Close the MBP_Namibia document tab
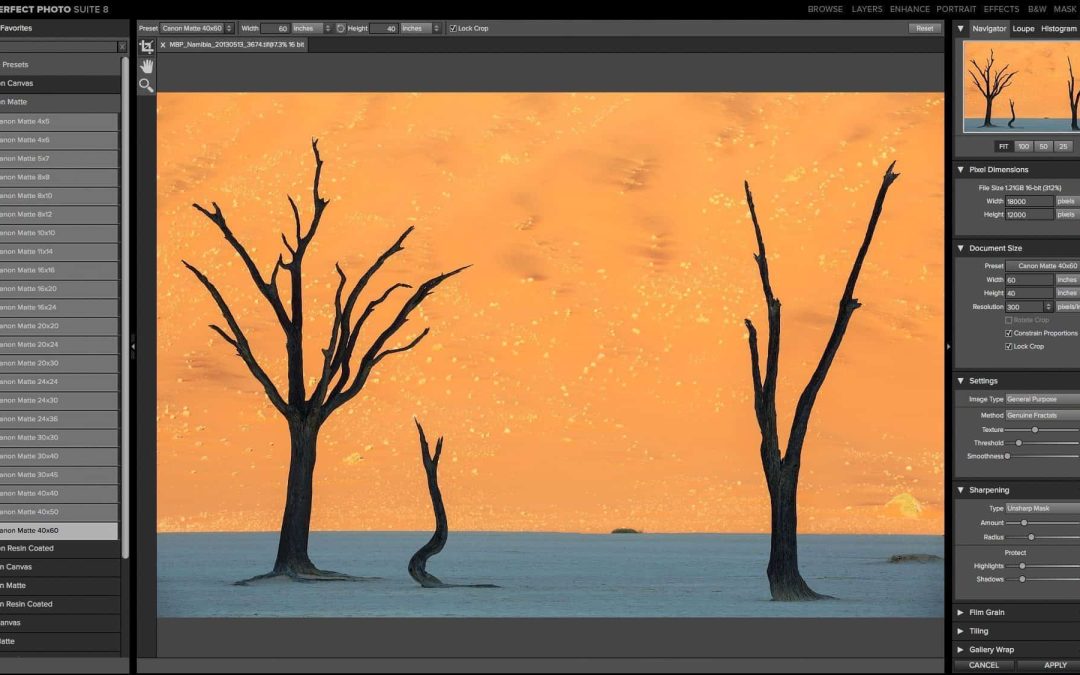This screenshot has width=1080, height=675. coord(163,45)
